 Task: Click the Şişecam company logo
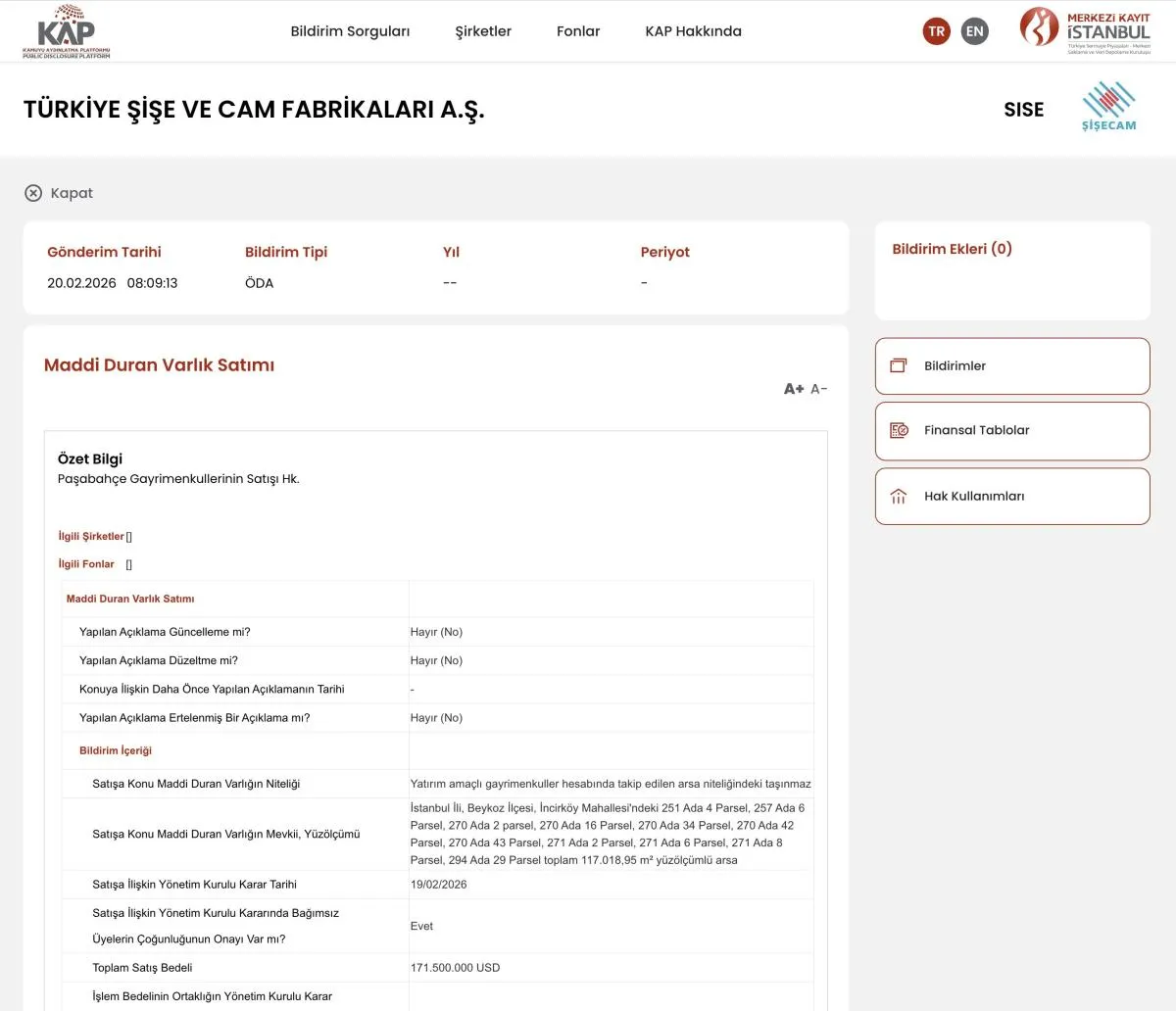1108,108
